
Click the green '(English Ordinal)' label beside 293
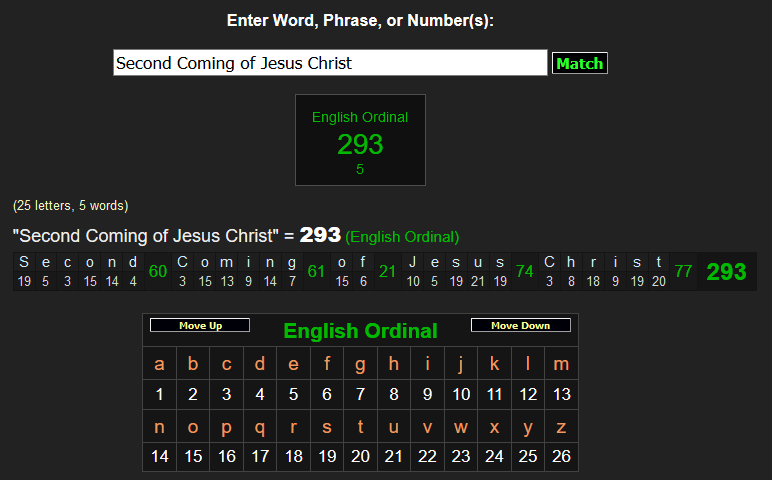point(402,237)
